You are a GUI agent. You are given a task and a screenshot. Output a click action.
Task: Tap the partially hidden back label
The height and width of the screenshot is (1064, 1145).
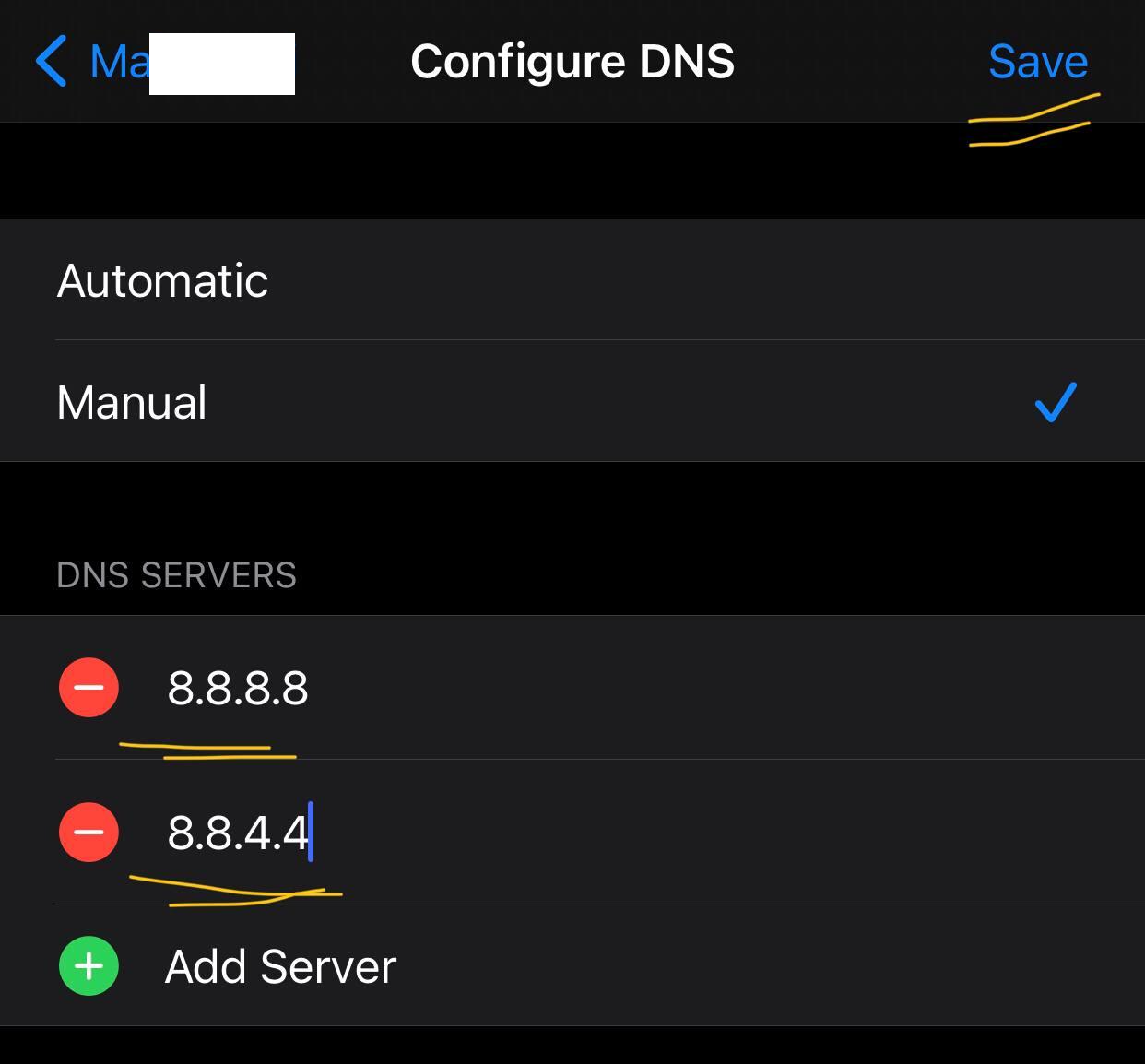[120, 62]
